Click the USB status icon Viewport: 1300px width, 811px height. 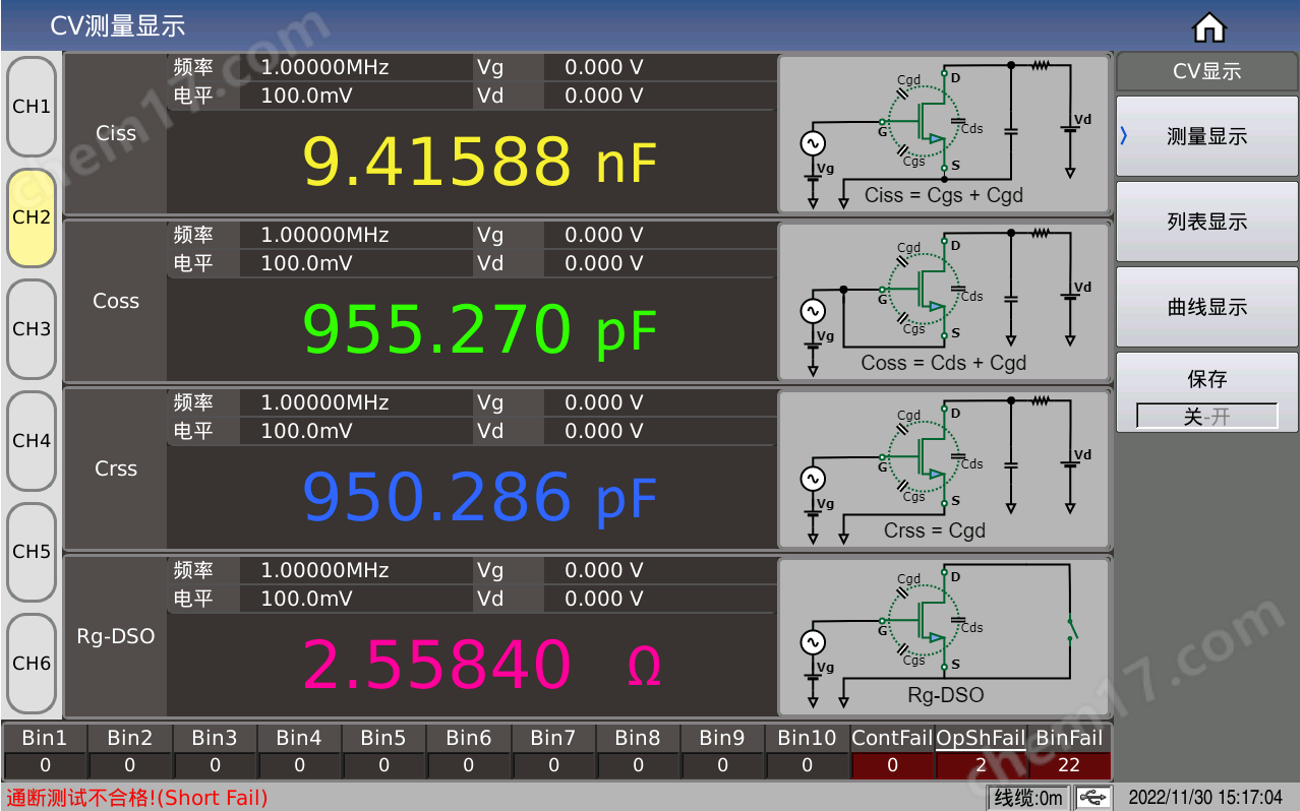click(1094, 797)
